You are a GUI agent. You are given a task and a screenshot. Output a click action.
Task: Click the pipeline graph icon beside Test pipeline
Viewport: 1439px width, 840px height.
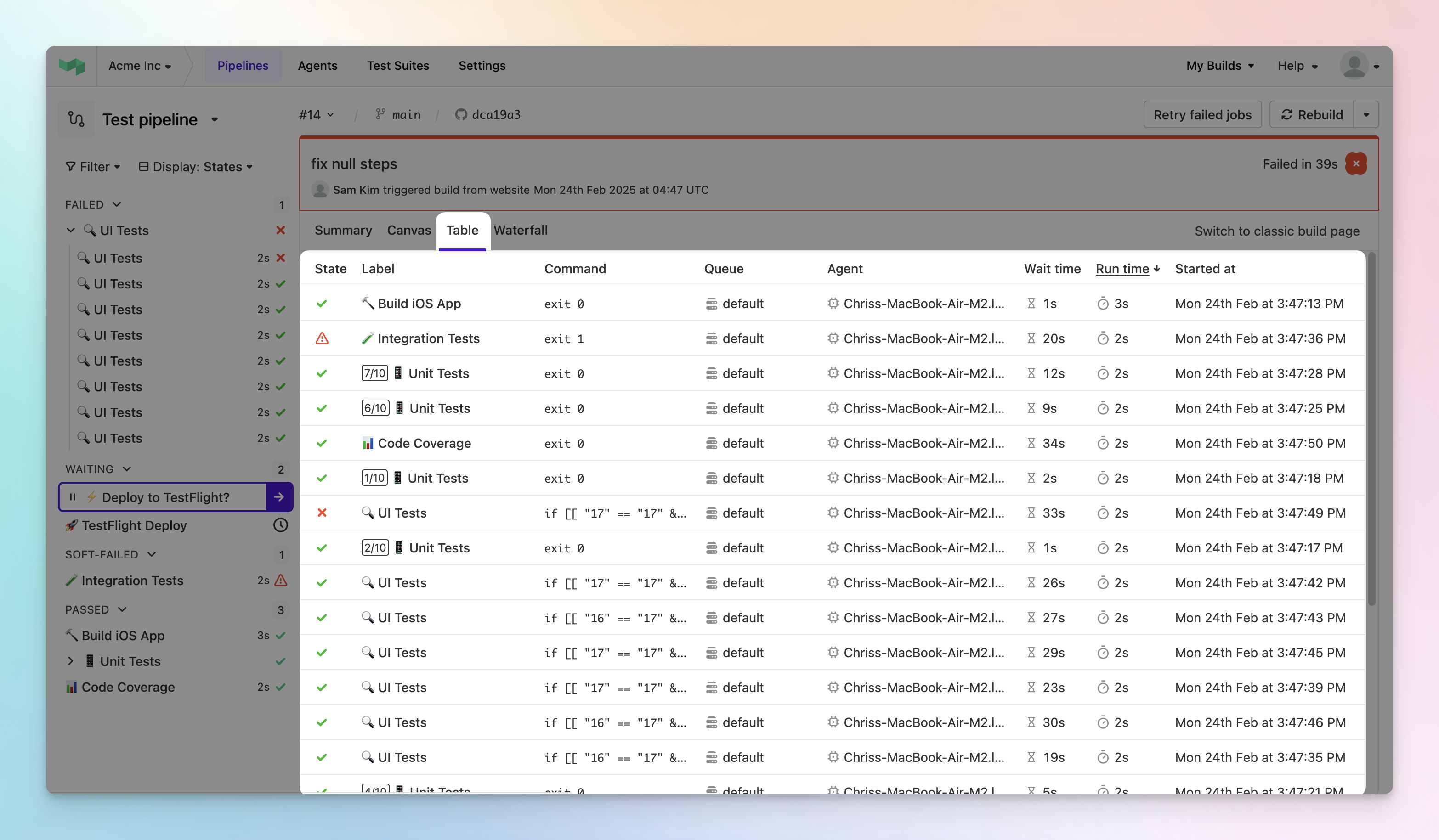[x=76, y=118]
